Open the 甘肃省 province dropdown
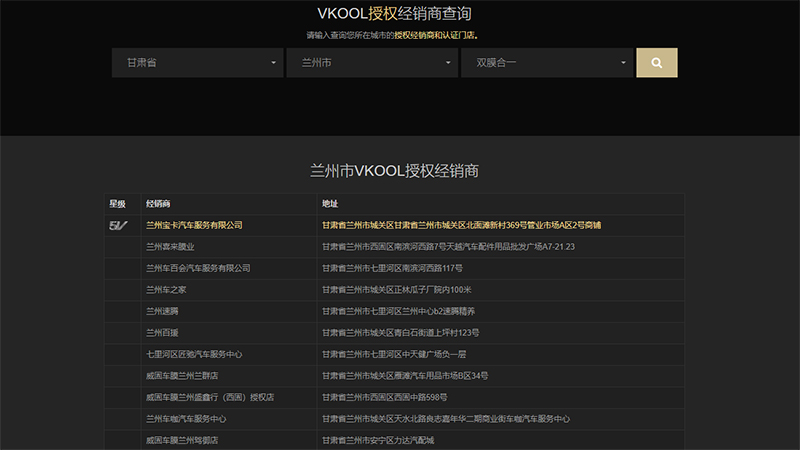800x450 pixels. point(197,63)
